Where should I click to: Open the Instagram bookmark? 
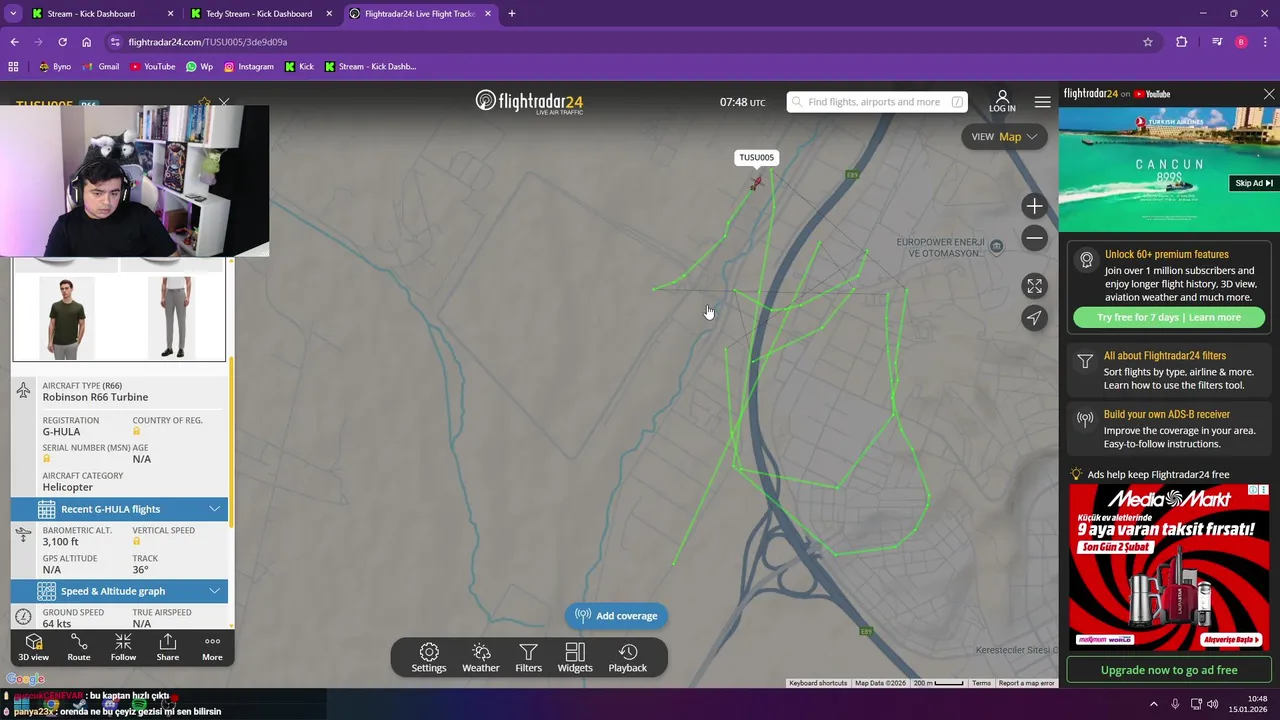(248, 67)
